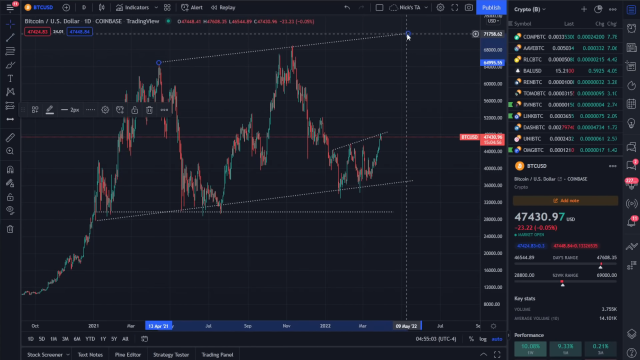640x360 pixels.
Task: Open chart settings gear in top bar
Action: click(440, 7)
